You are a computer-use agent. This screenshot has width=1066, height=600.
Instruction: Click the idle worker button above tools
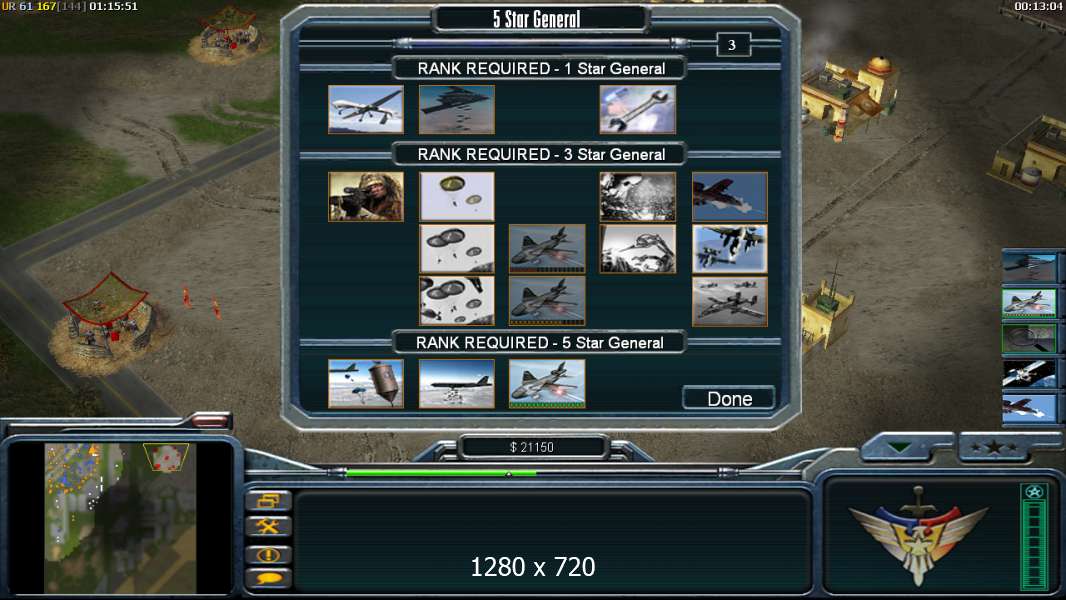coord(269,501)
